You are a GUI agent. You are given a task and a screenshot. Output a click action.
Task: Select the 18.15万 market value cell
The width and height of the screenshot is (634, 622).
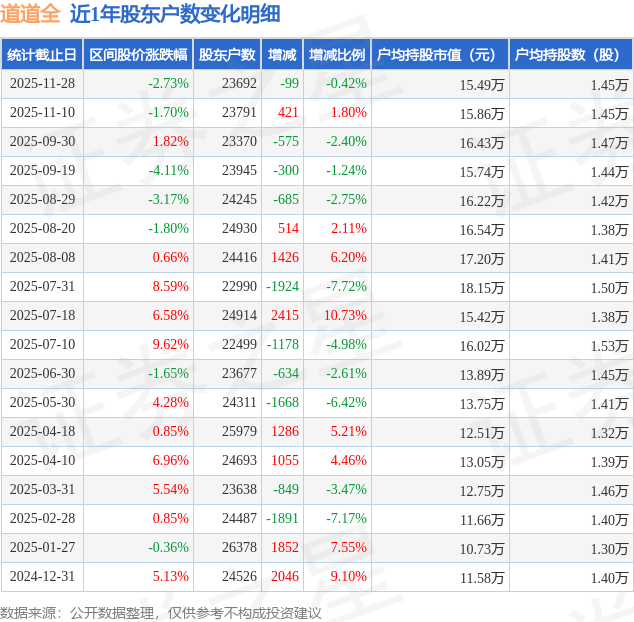481,287
